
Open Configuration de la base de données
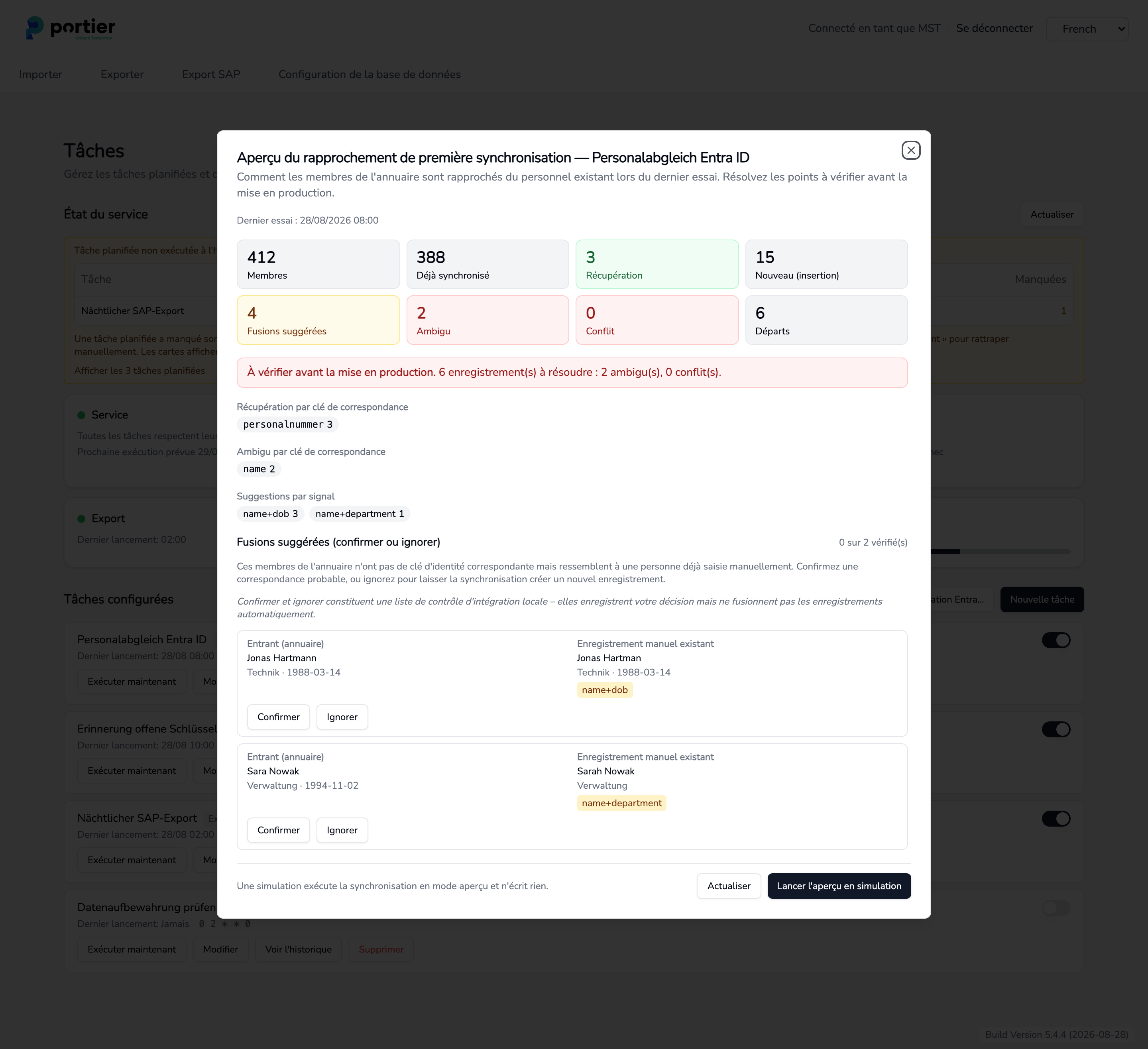click(x=370, y=75)
